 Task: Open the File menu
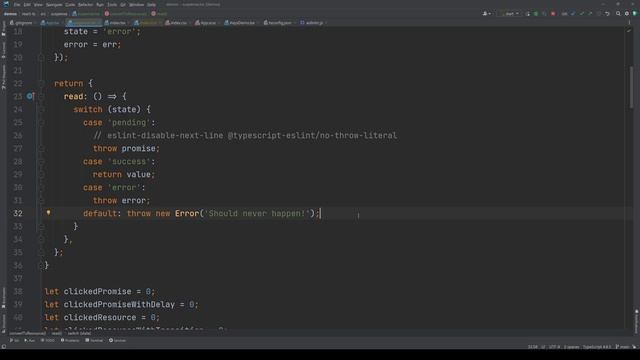point(17,4)
